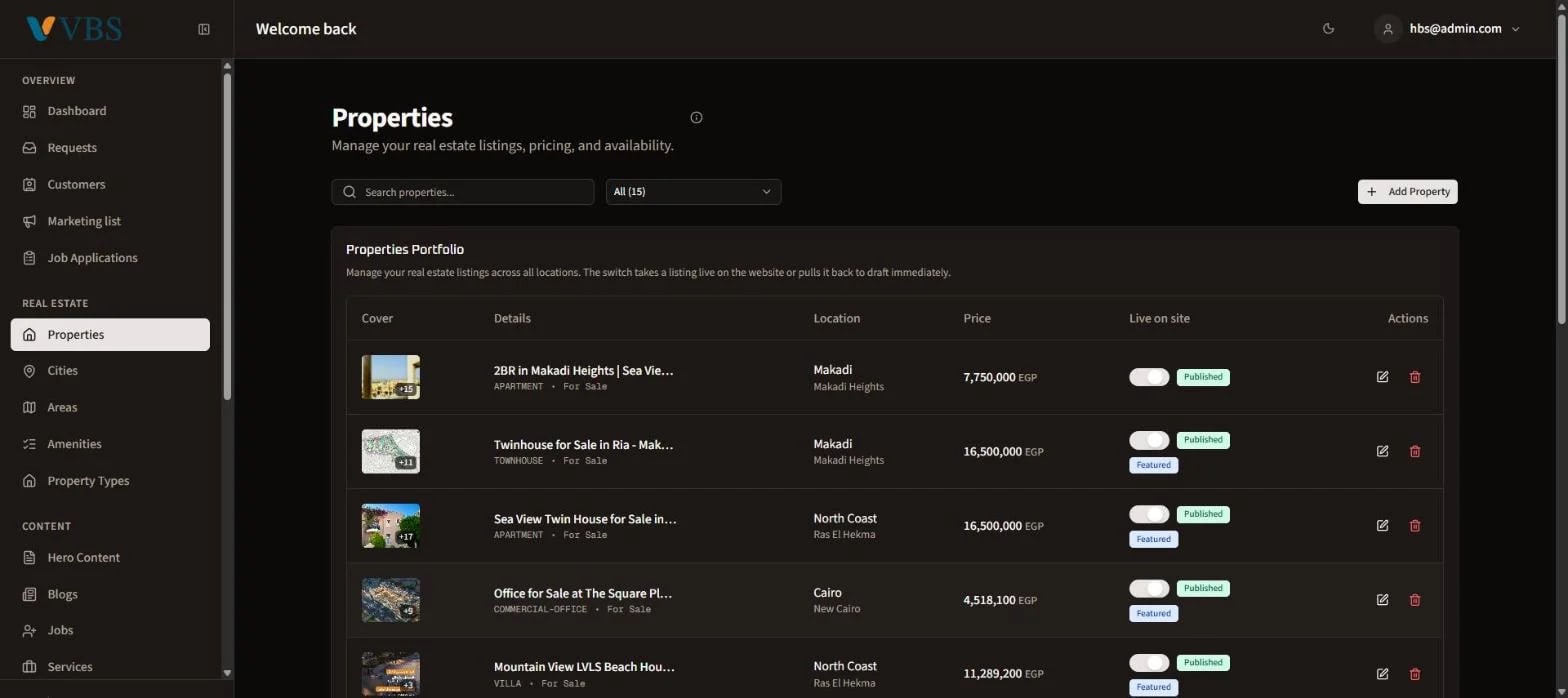The width and height of the screenshot is (1568, 698).
Task: Click the Price column header
Action: point(977,319)
